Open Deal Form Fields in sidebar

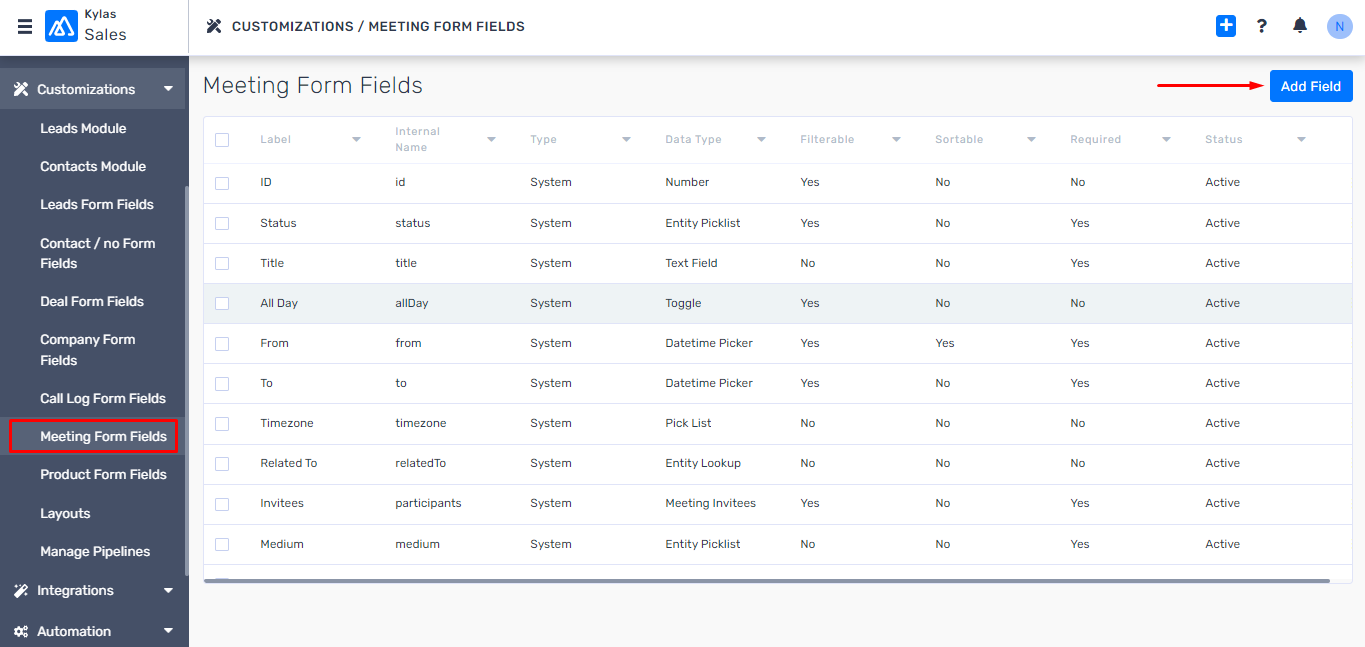pos(92,301)
